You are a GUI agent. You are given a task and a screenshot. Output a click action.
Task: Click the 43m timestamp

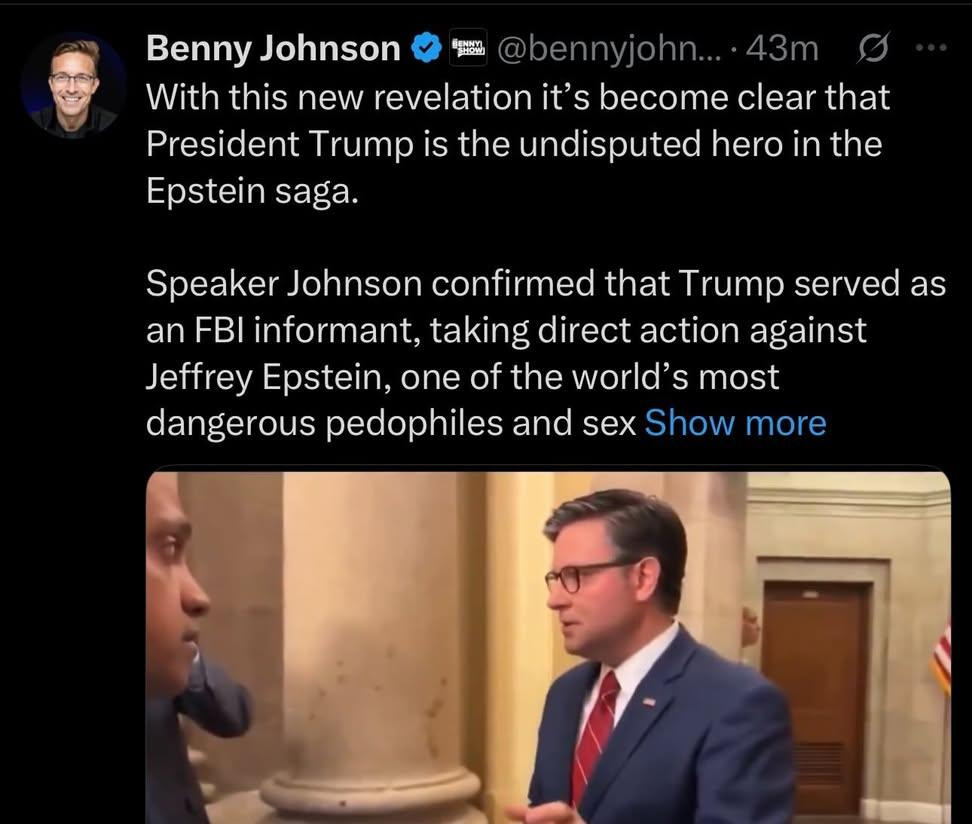click(x=782, y=49)
